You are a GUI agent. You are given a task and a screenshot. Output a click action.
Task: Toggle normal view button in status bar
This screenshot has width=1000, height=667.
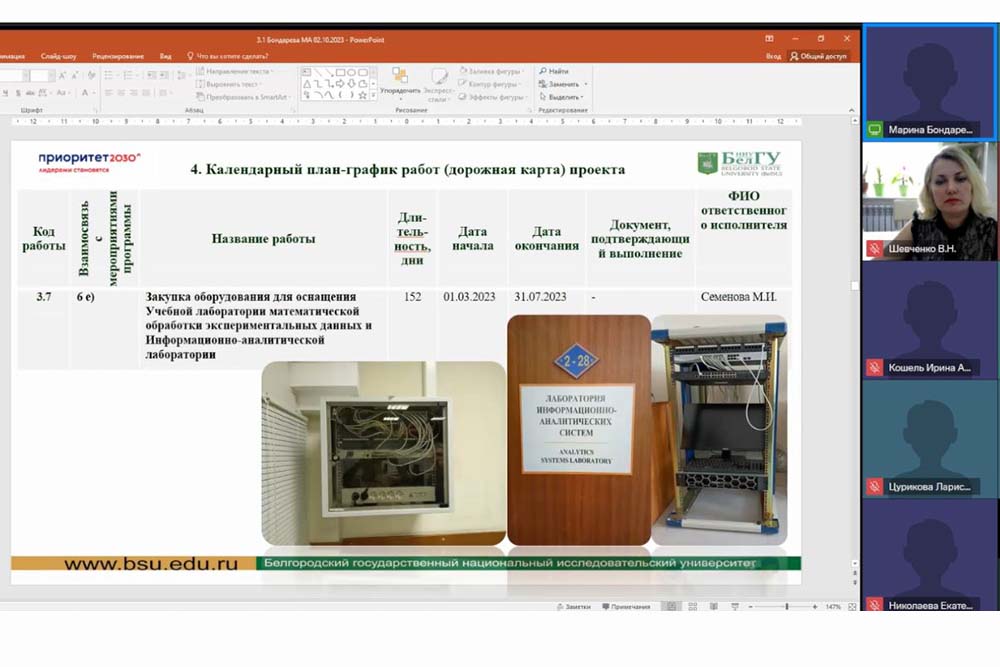coord(670,606)
